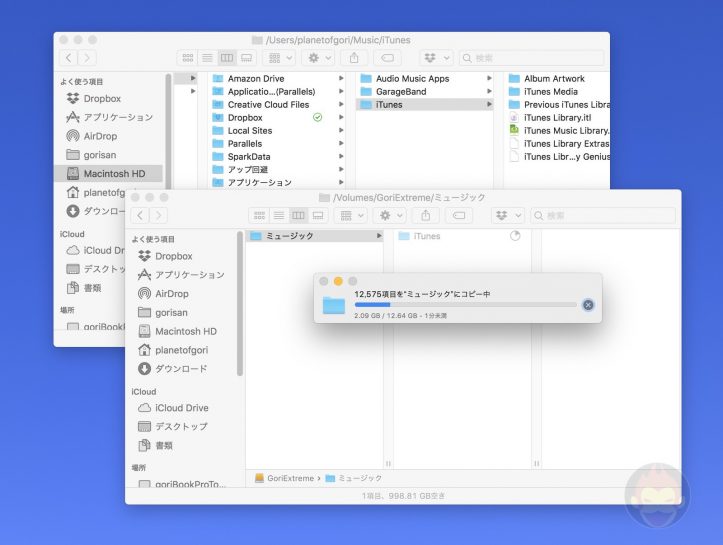Image resolution: width=723 pixels, height=545 pixels.
Task: Select AirDrop in back window sidebar
Action: [92, 136]
